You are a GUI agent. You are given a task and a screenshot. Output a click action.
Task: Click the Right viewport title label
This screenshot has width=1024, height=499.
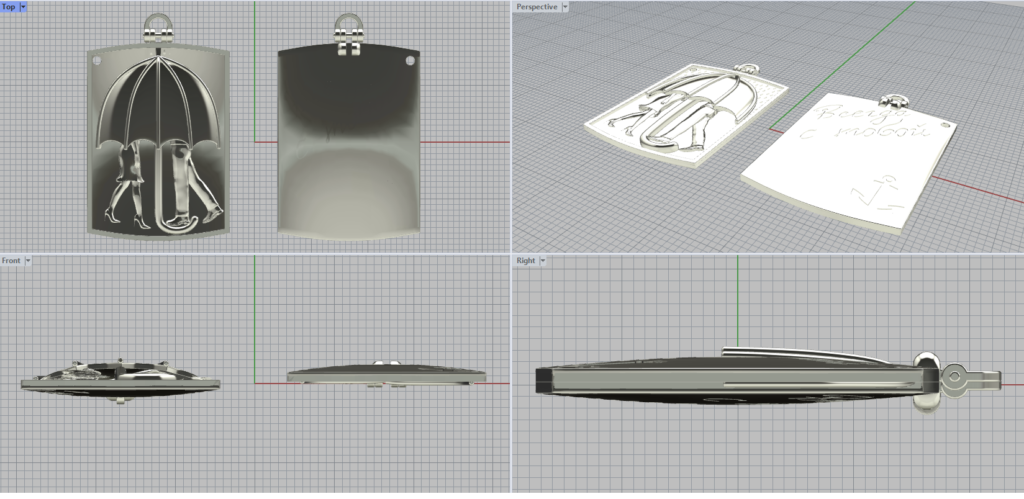tap(525, 261)
